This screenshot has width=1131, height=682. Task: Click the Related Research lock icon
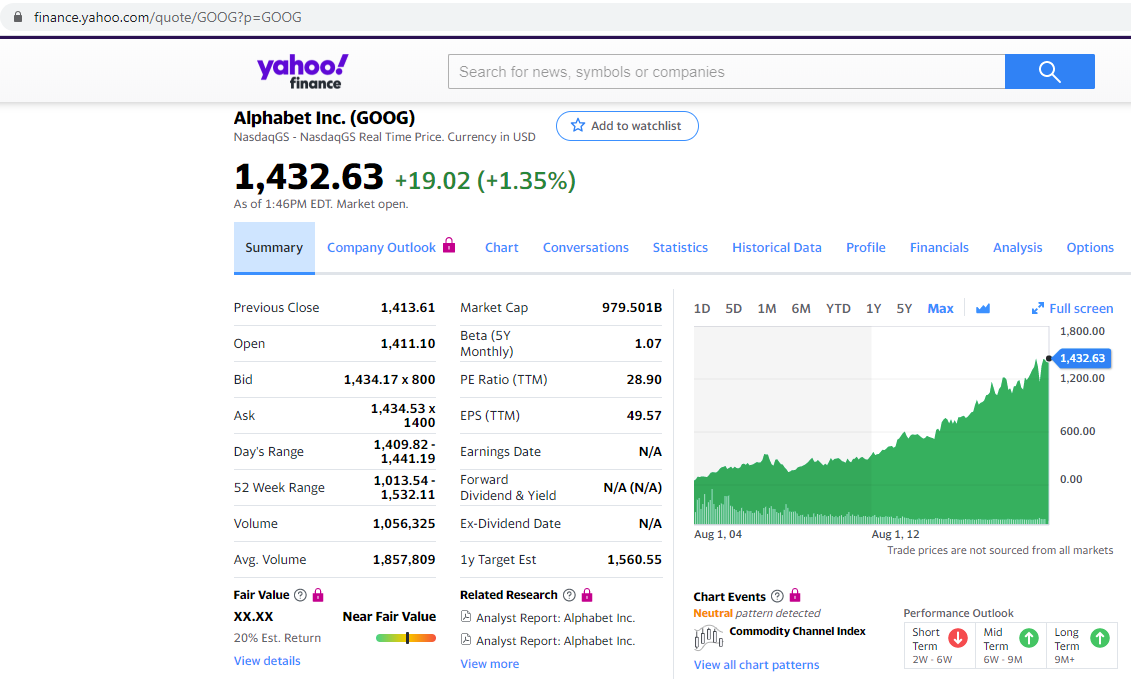587,595
